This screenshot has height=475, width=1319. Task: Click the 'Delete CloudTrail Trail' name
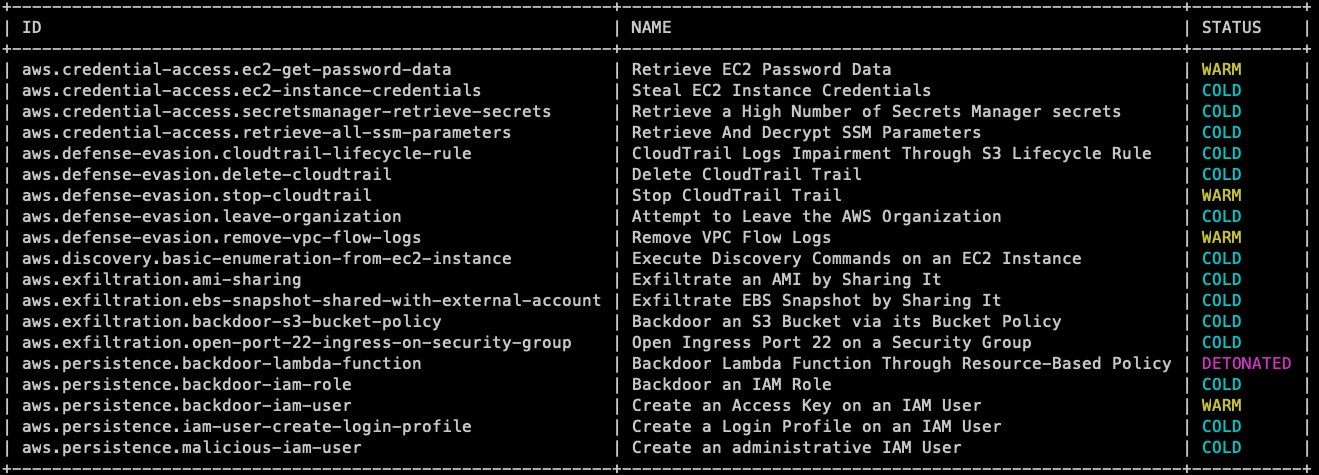point(746,175)
